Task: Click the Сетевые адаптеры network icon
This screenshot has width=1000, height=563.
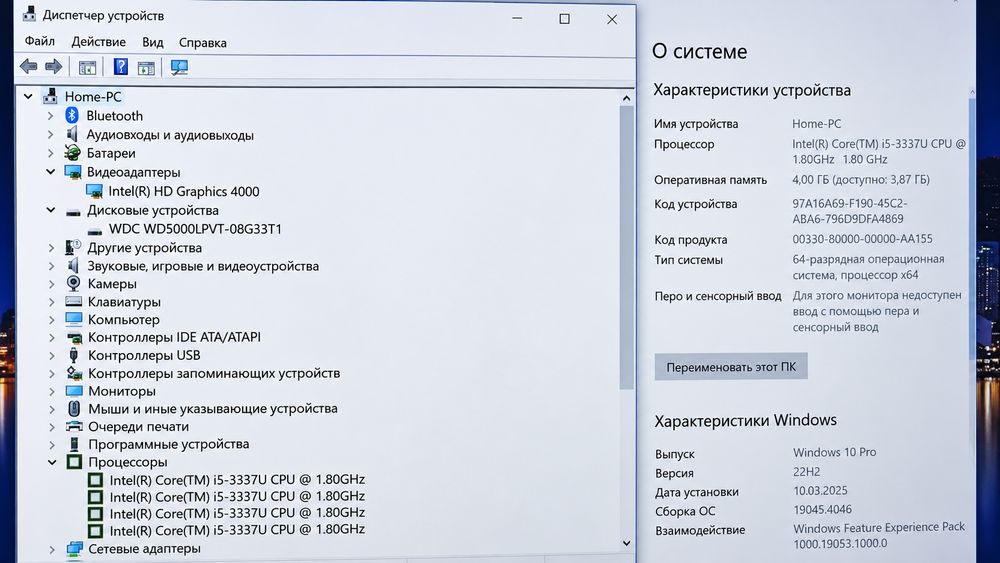Action: coord(75,548)
